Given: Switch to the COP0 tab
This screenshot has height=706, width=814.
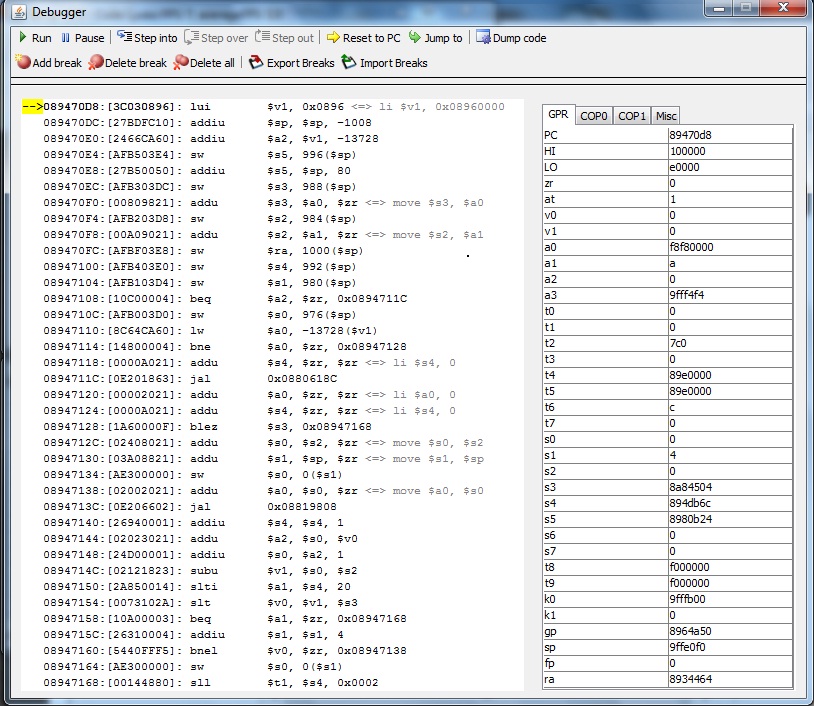Looking at the screenshot, I should (594, 116).
